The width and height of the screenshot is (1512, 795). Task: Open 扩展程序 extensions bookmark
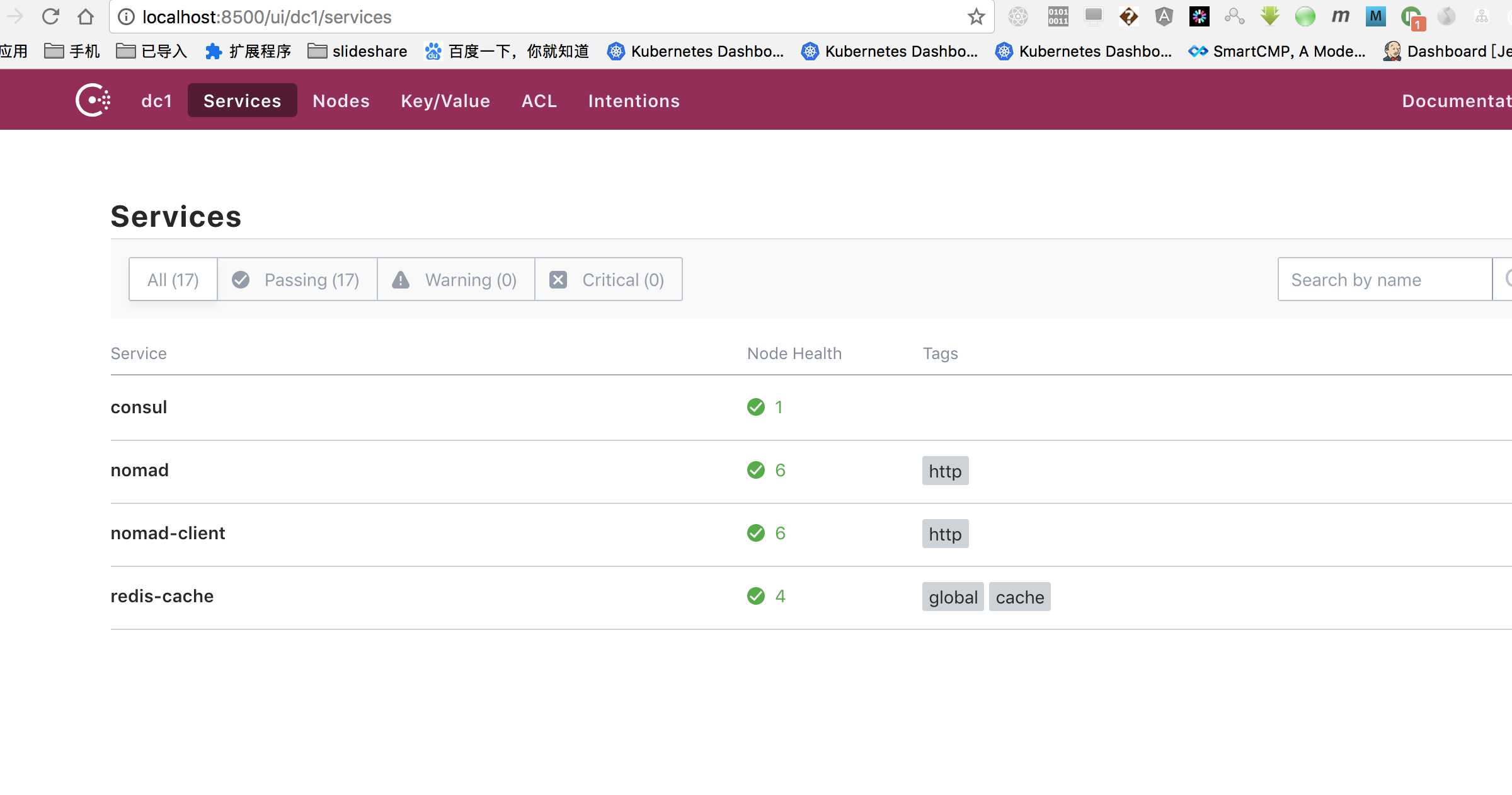pyautogui.click(x=248, y=51)
